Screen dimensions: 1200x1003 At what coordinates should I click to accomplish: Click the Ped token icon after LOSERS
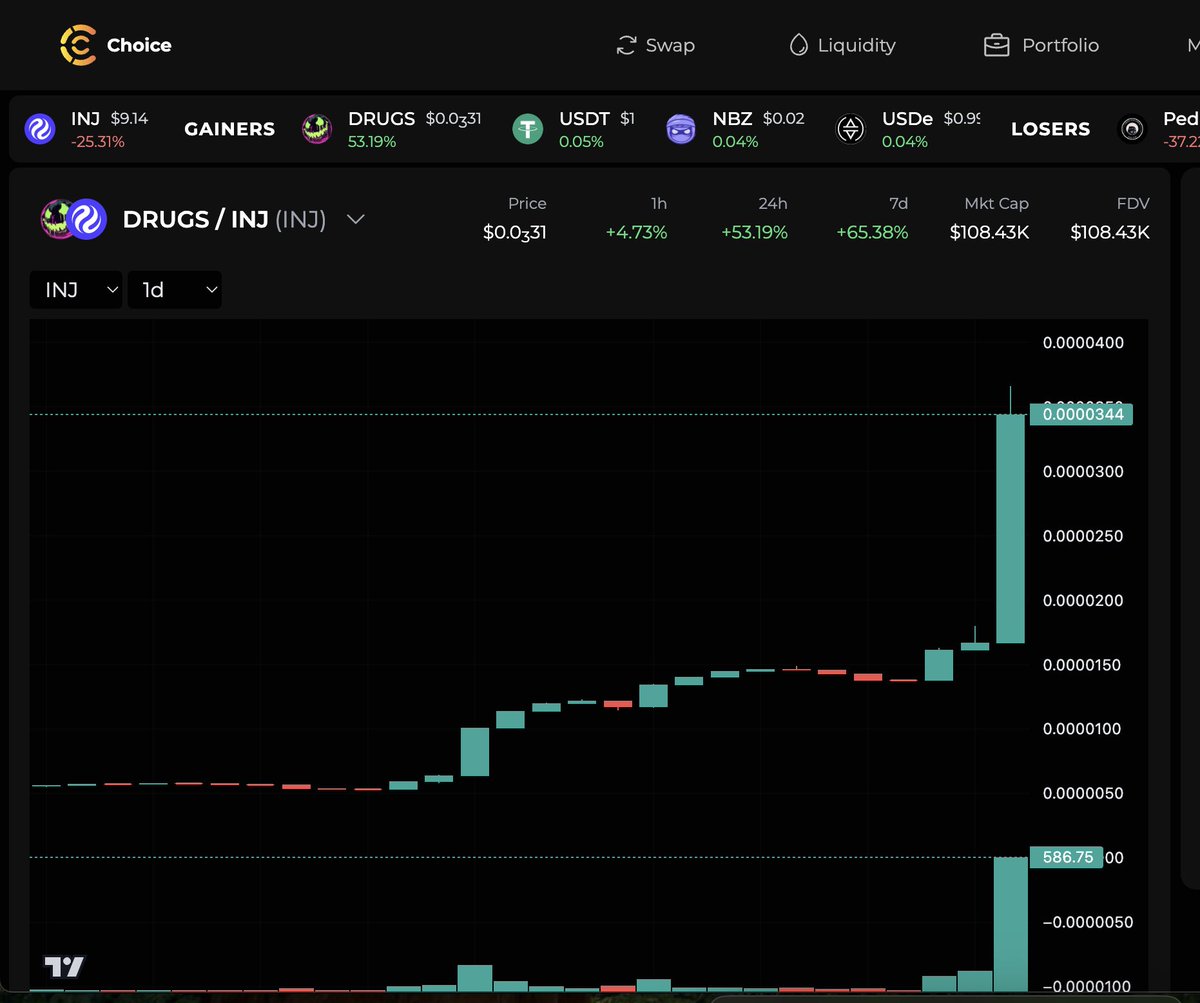point(1132,129)
